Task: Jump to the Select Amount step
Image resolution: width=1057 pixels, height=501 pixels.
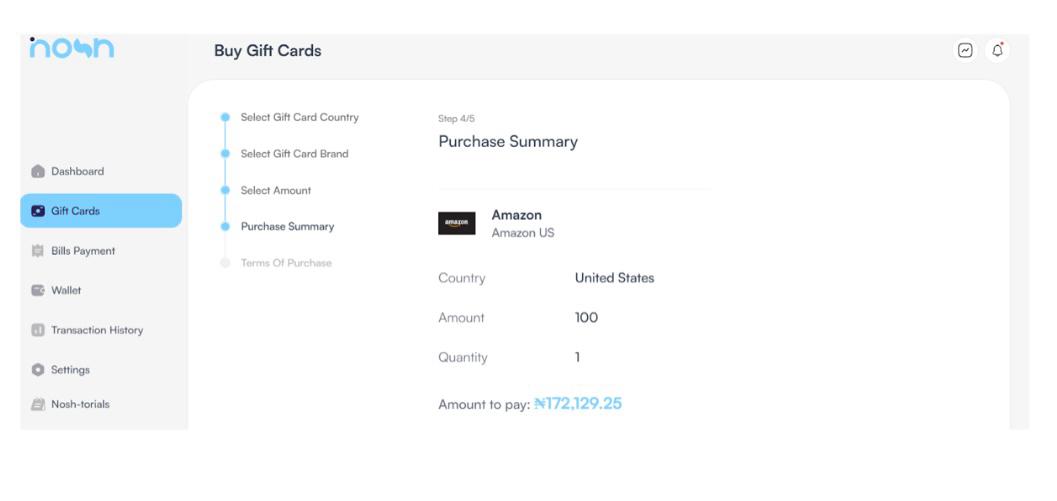Action: click(275, 190)
